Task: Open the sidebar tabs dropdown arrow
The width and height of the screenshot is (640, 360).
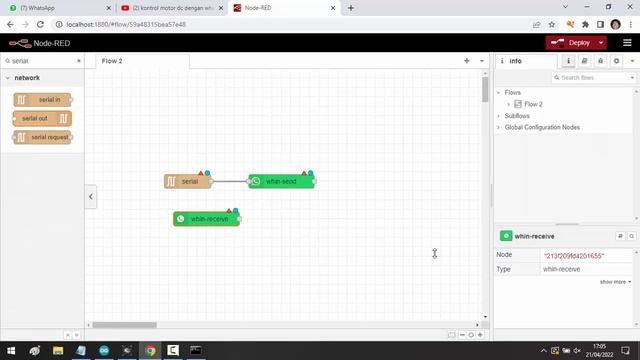Action: tap(632, 61)
